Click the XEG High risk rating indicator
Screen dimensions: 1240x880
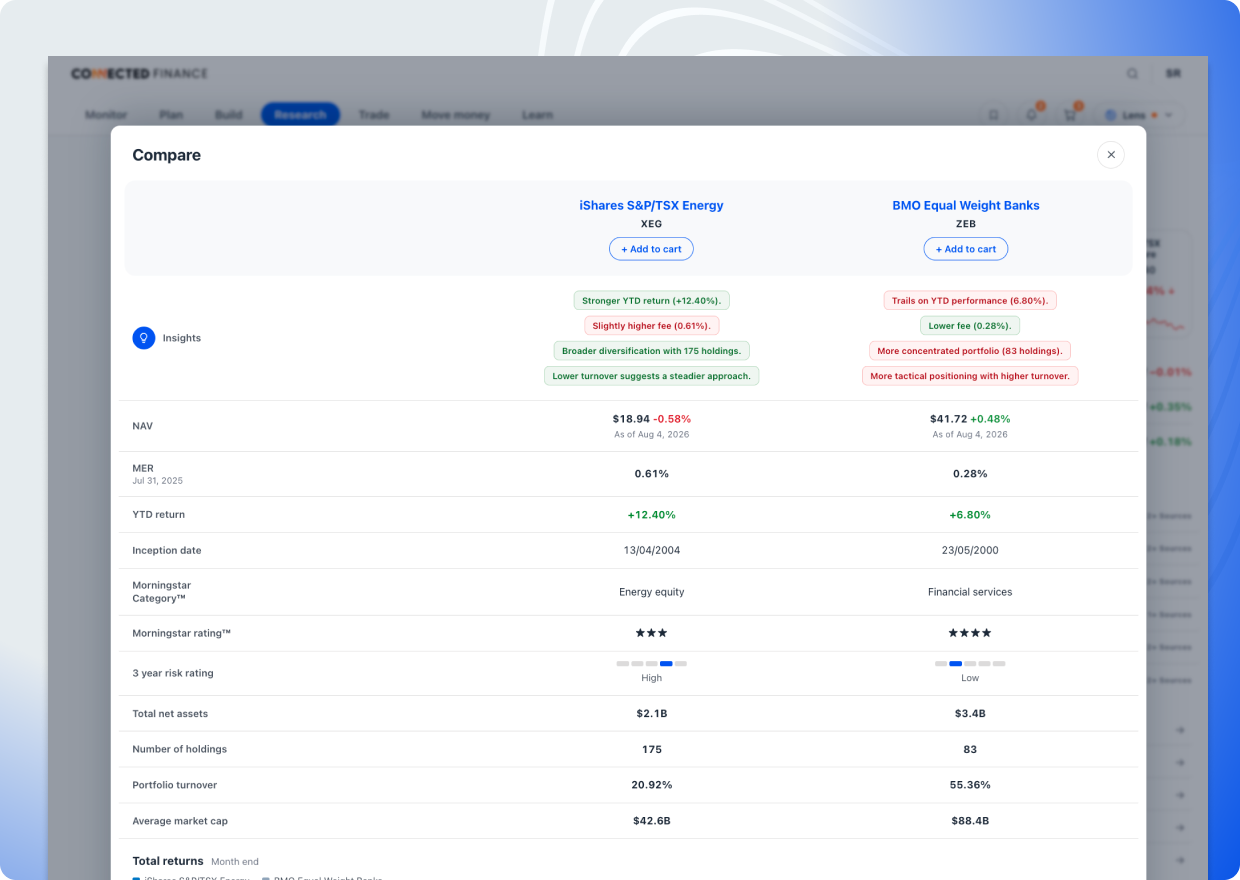tap(651, 670)
